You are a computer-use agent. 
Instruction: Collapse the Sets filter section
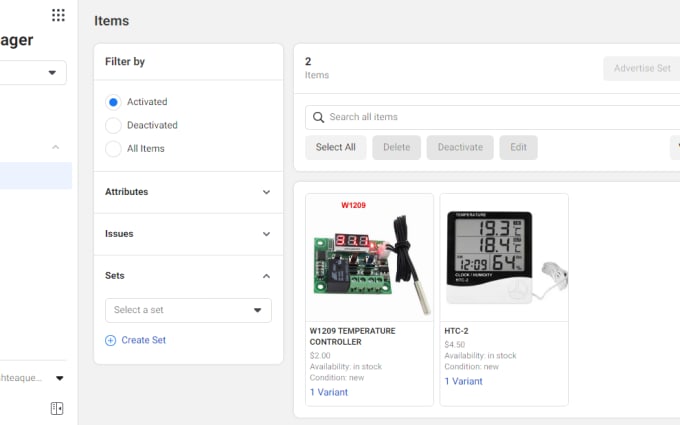[x=188, y=276]
